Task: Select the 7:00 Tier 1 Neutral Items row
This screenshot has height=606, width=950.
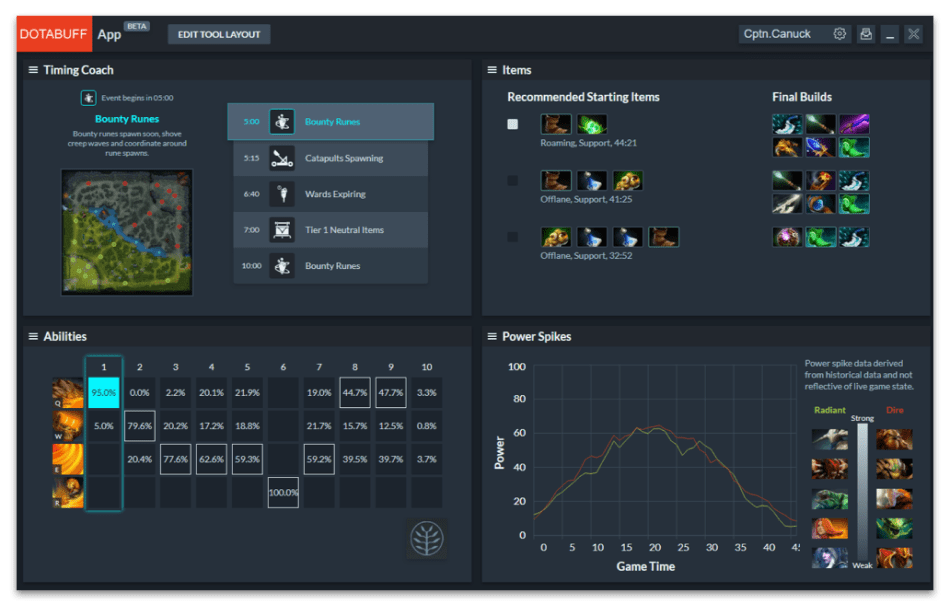Action: (331, 230)
